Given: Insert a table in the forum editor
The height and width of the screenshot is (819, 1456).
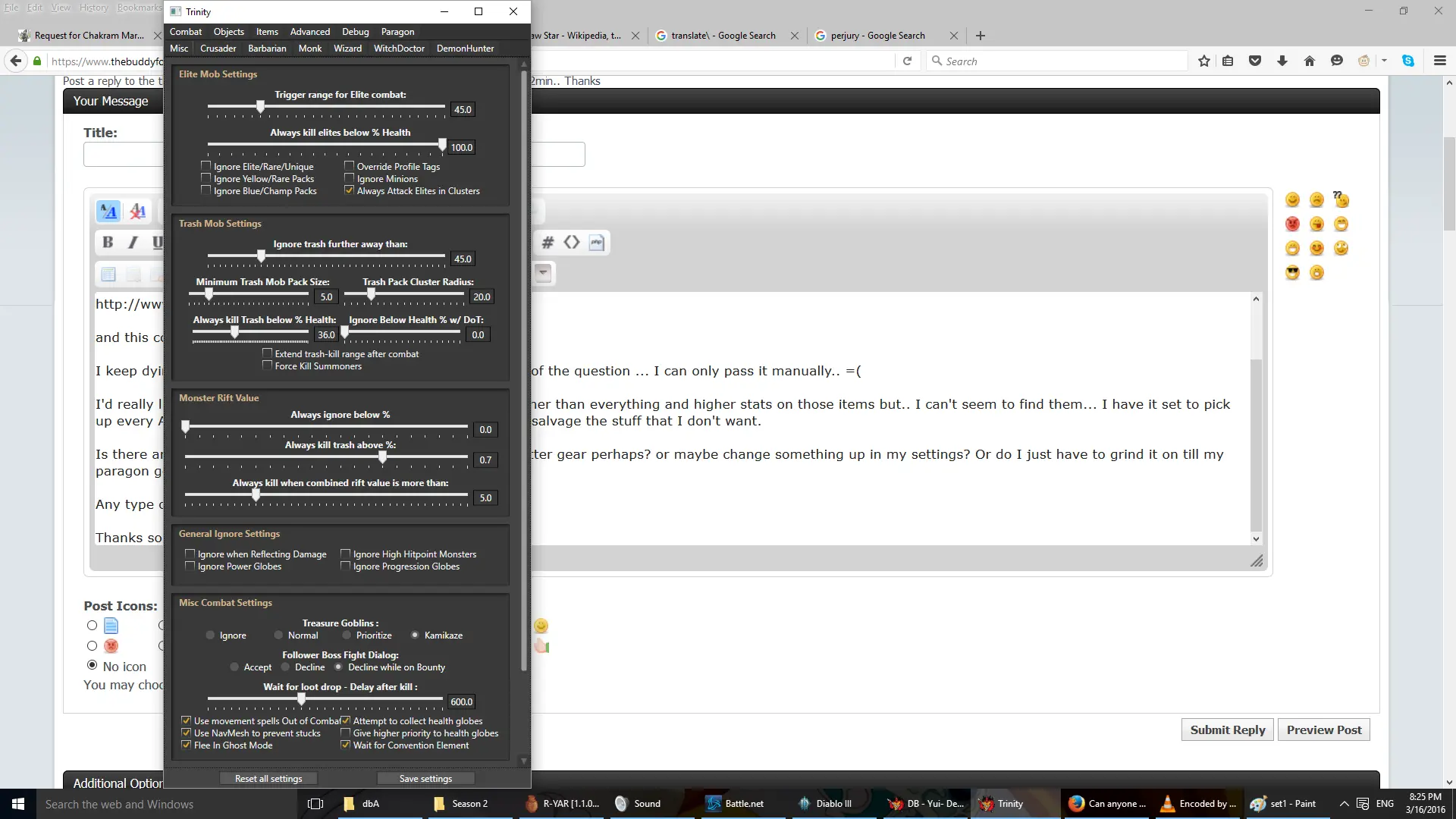Looking at the screenshot, I should click(108, 275).
